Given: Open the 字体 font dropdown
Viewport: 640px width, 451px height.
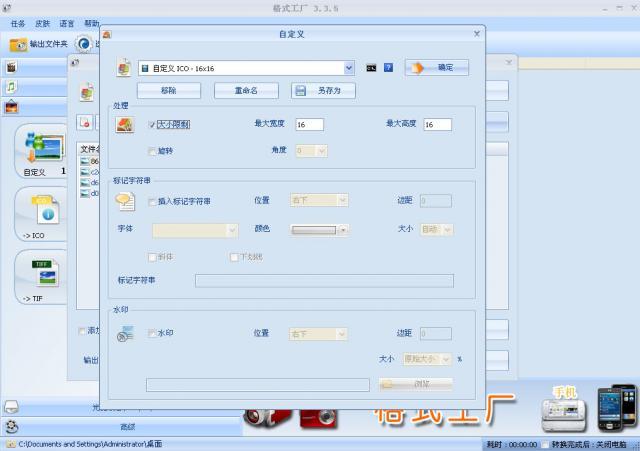Looking at the screenshot, I should (195, 230).
